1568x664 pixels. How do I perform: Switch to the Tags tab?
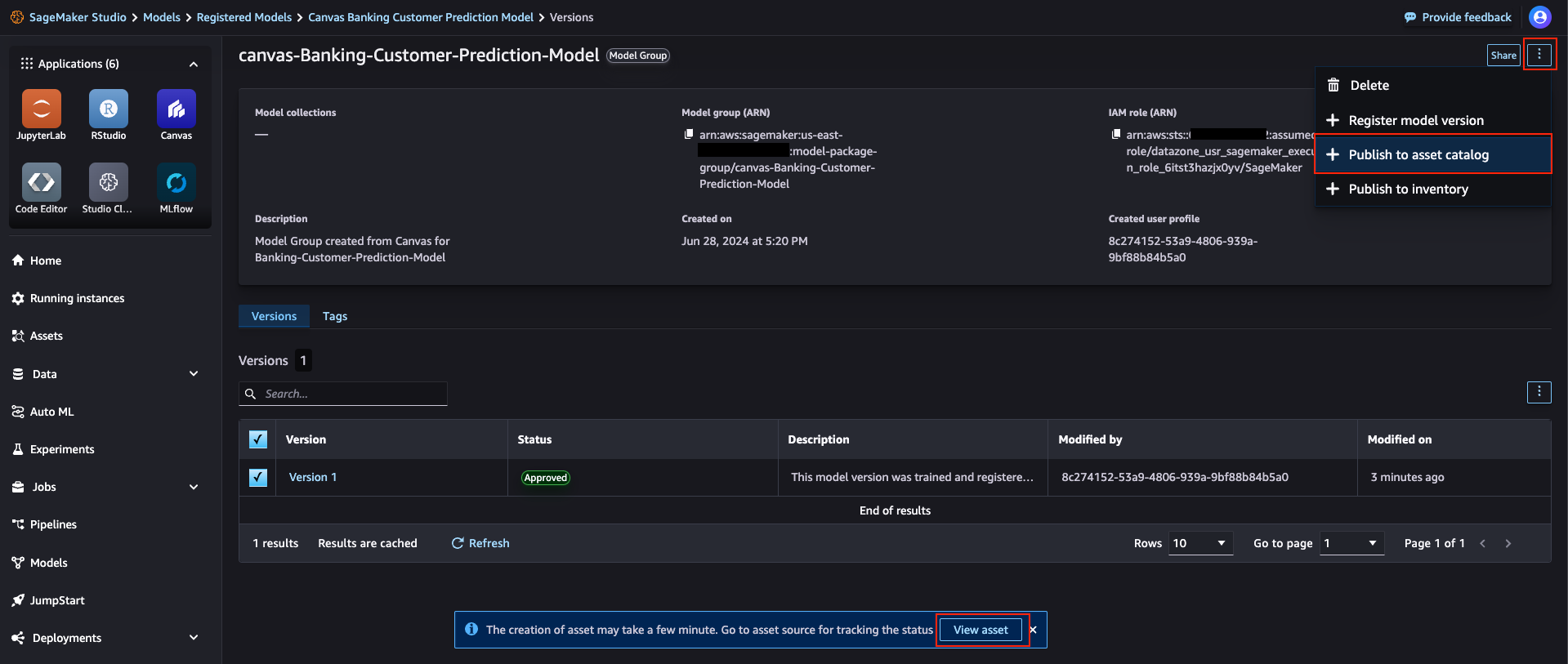[x=335, y=316]
